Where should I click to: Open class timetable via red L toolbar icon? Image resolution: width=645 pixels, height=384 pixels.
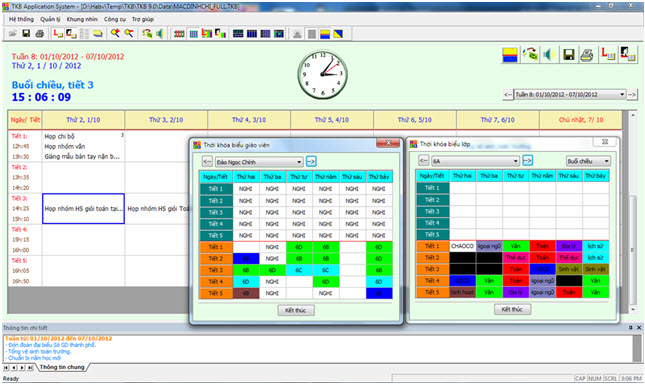58,33
